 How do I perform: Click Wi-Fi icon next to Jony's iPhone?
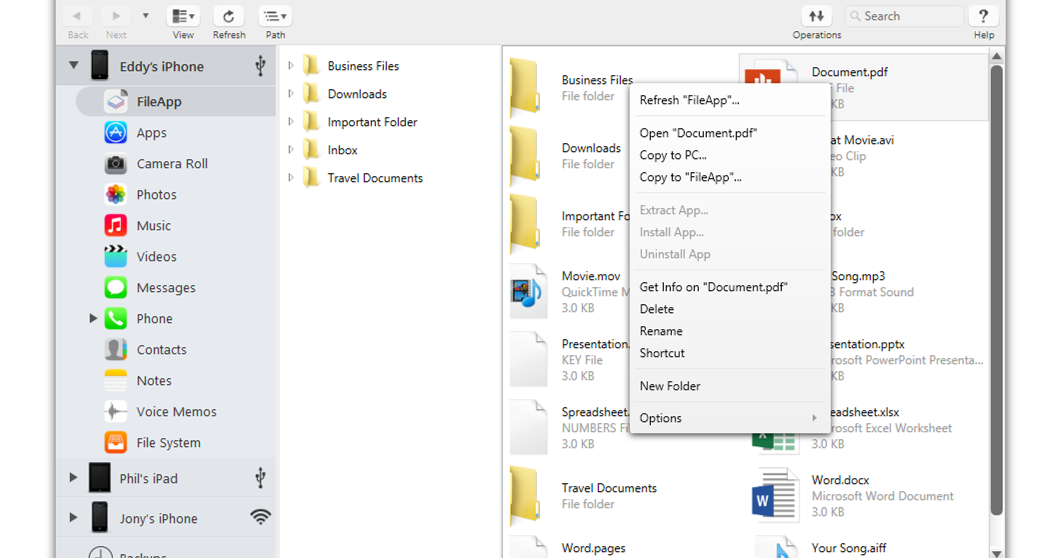261,517
